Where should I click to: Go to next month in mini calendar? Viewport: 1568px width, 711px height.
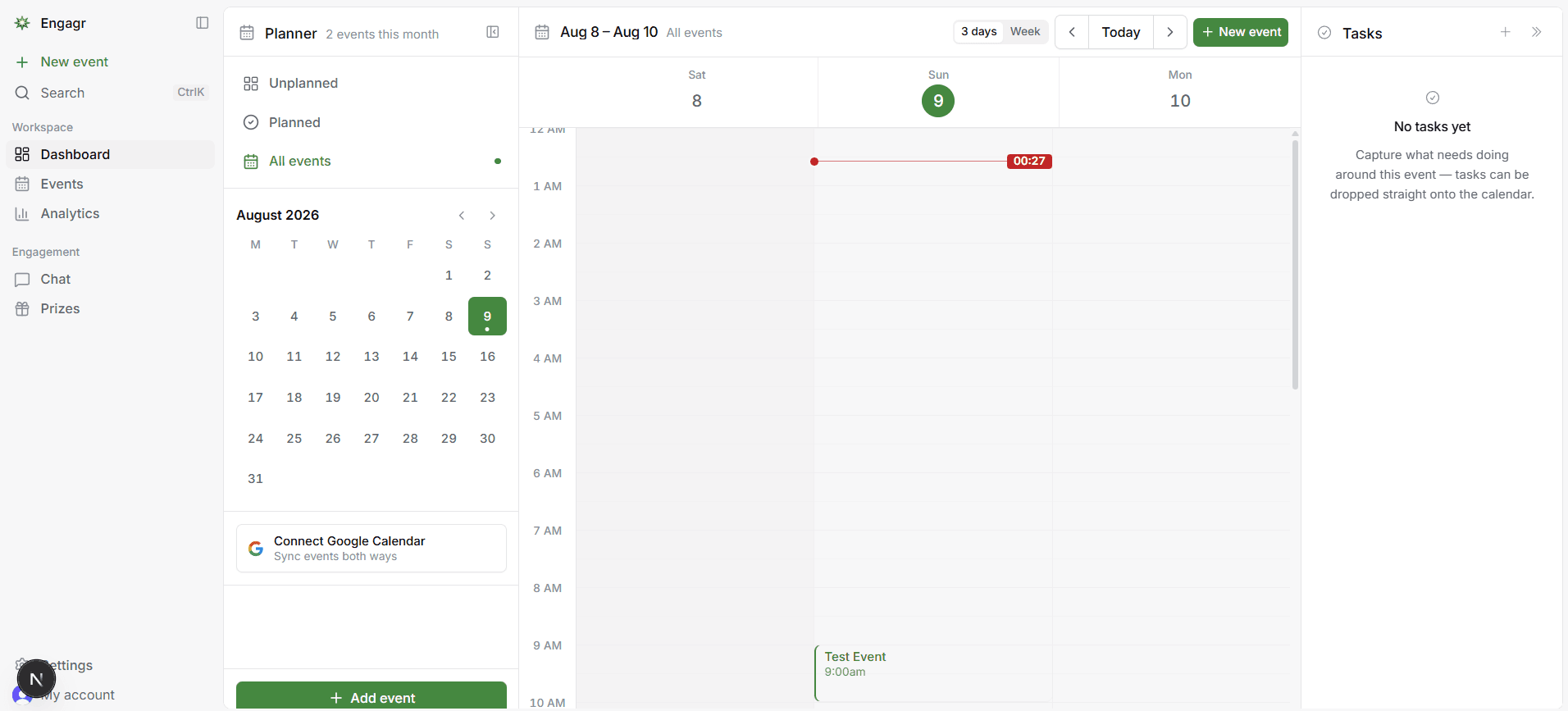(x=492, y=216)
